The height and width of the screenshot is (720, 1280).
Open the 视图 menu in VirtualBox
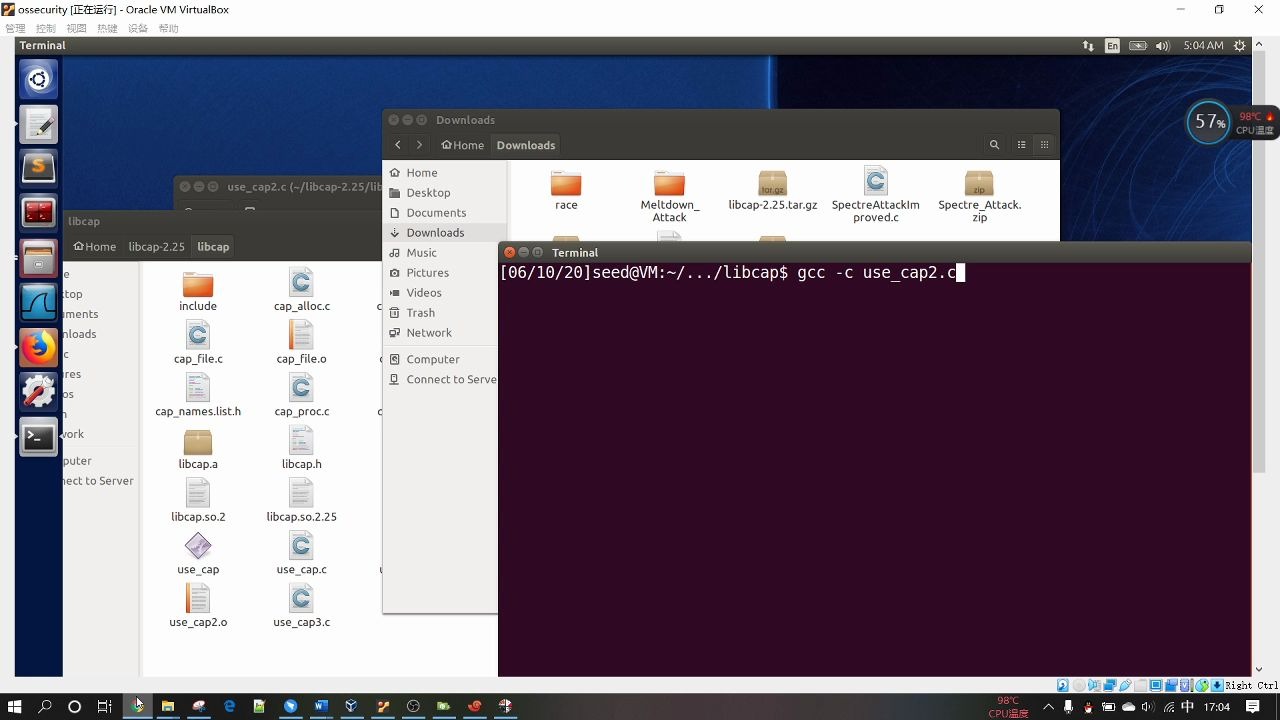[x=77, y=27]
